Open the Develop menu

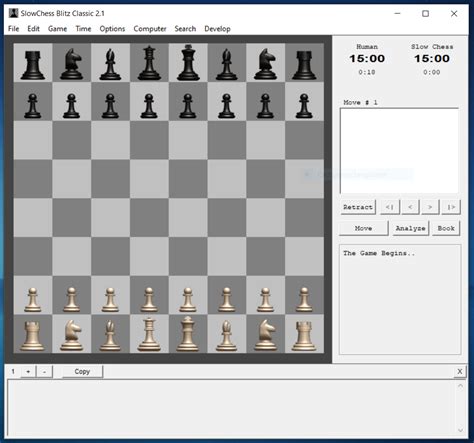coord(217,29)
